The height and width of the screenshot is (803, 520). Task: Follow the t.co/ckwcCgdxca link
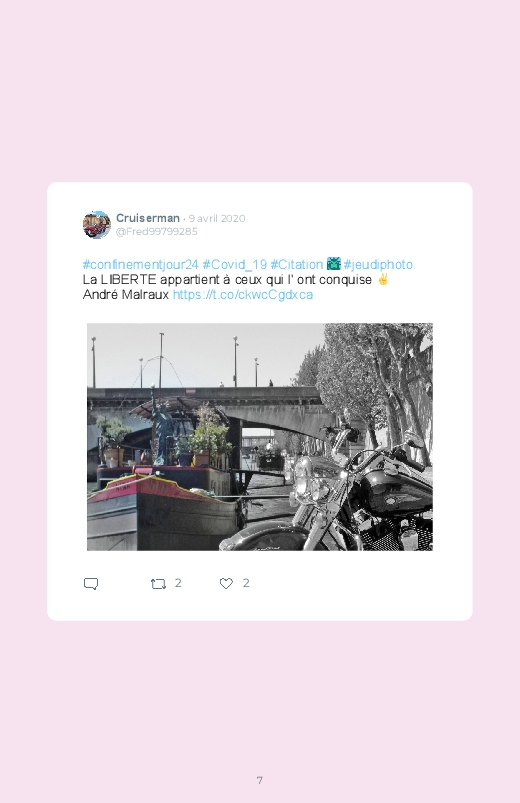pyautogui.click(x=243, y=295)
